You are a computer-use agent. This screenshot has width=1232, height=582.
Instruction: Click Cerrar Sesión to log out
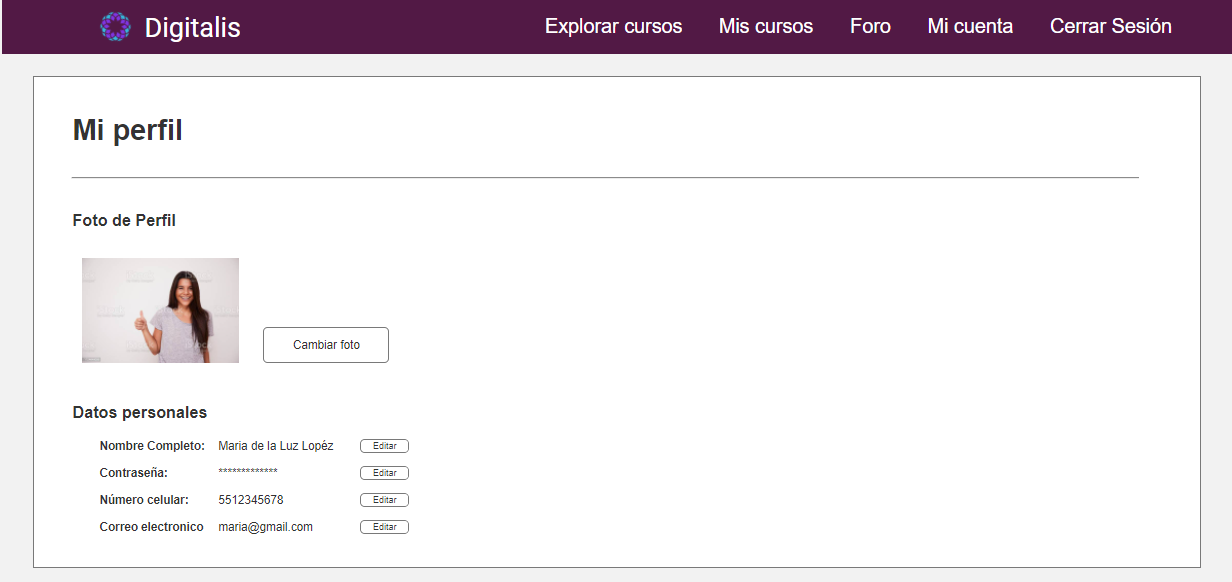point(1111,27)
